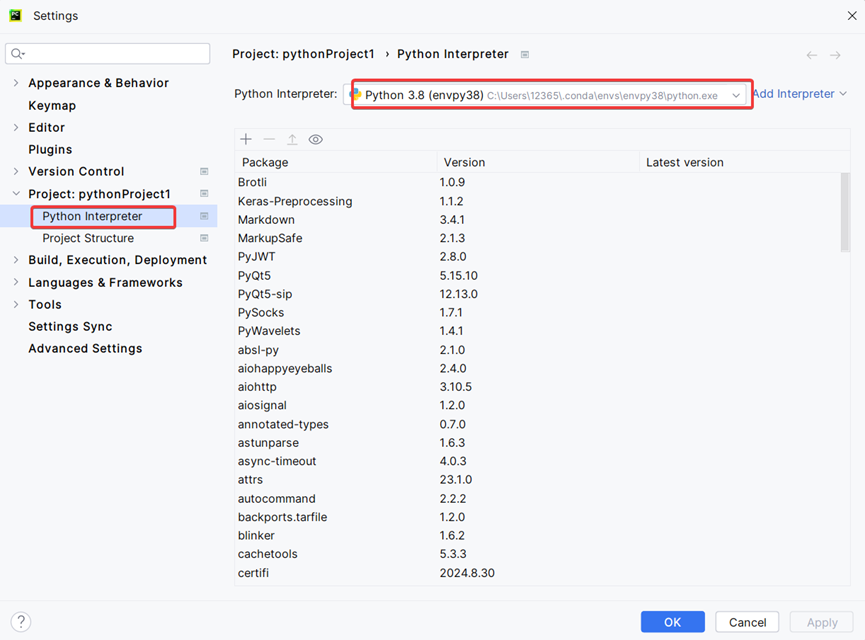Click the Python icon in interpreter field
The height and width of the screenshot is (640, 865).
(x=355, y=94)
